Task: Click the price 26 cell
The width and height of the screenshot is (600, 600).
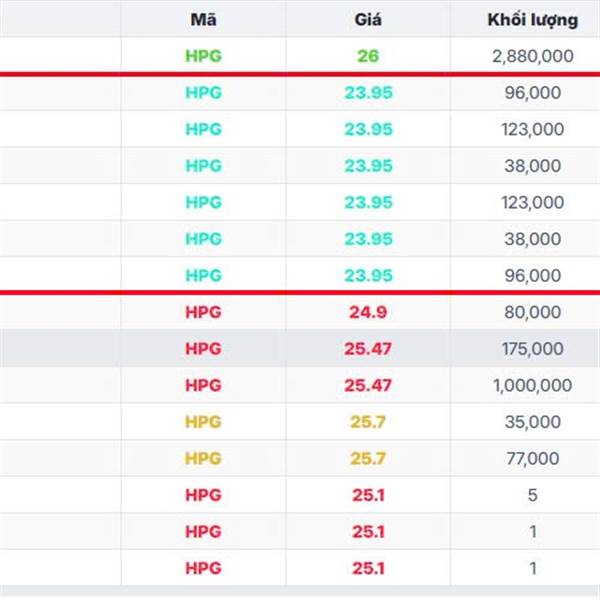Action: coord(368,56)
